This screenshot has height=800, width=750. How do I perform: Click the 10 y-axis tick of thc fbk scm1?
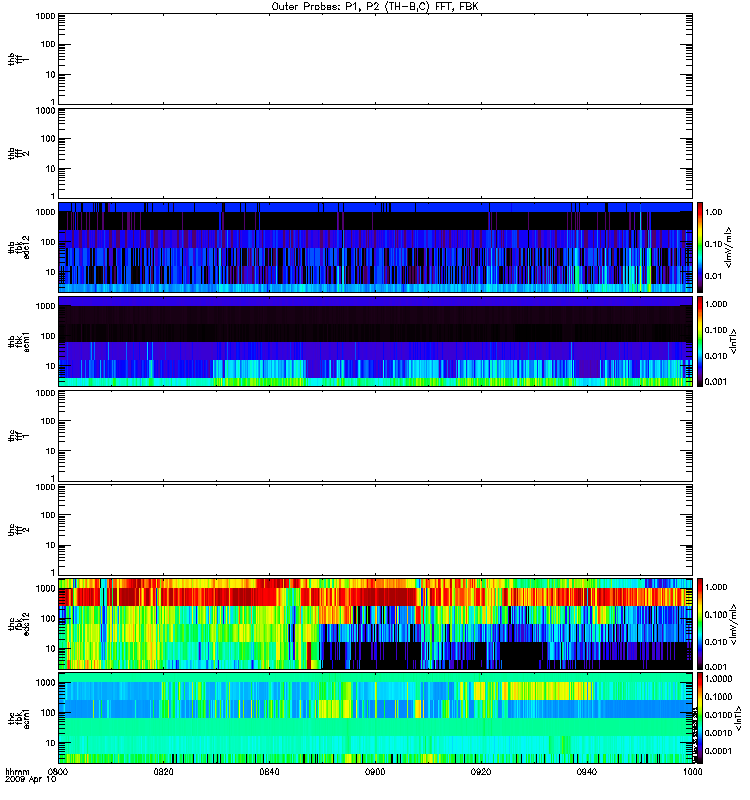51,743
